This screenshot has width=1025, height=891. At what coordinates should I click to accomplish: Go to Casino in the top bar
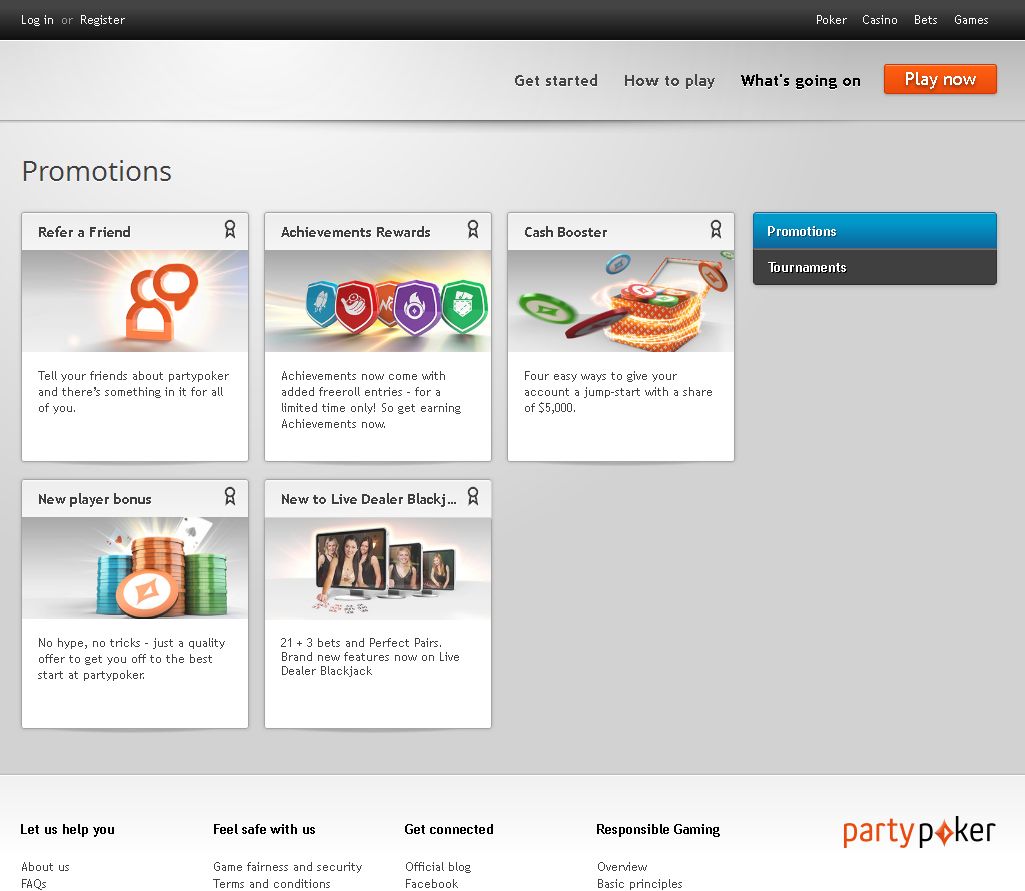(x=879, y=20)
